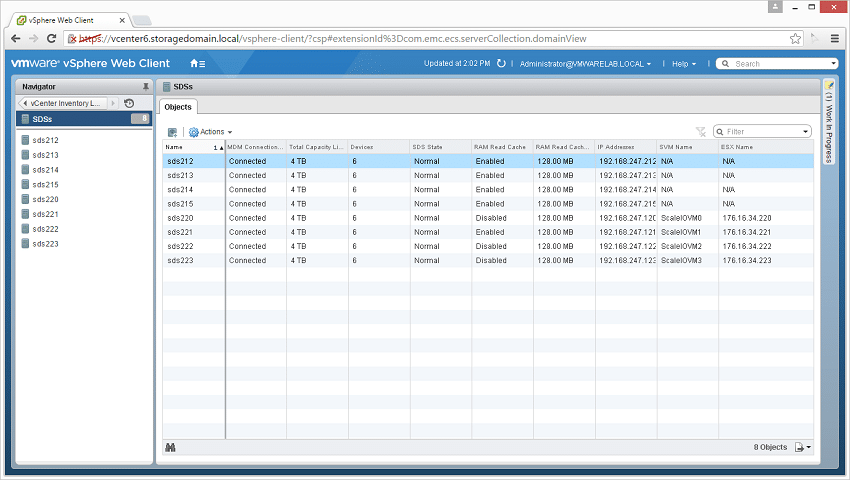Select the sds214 row in table
The image size is (850, 480).
click(x=488, y=189)
